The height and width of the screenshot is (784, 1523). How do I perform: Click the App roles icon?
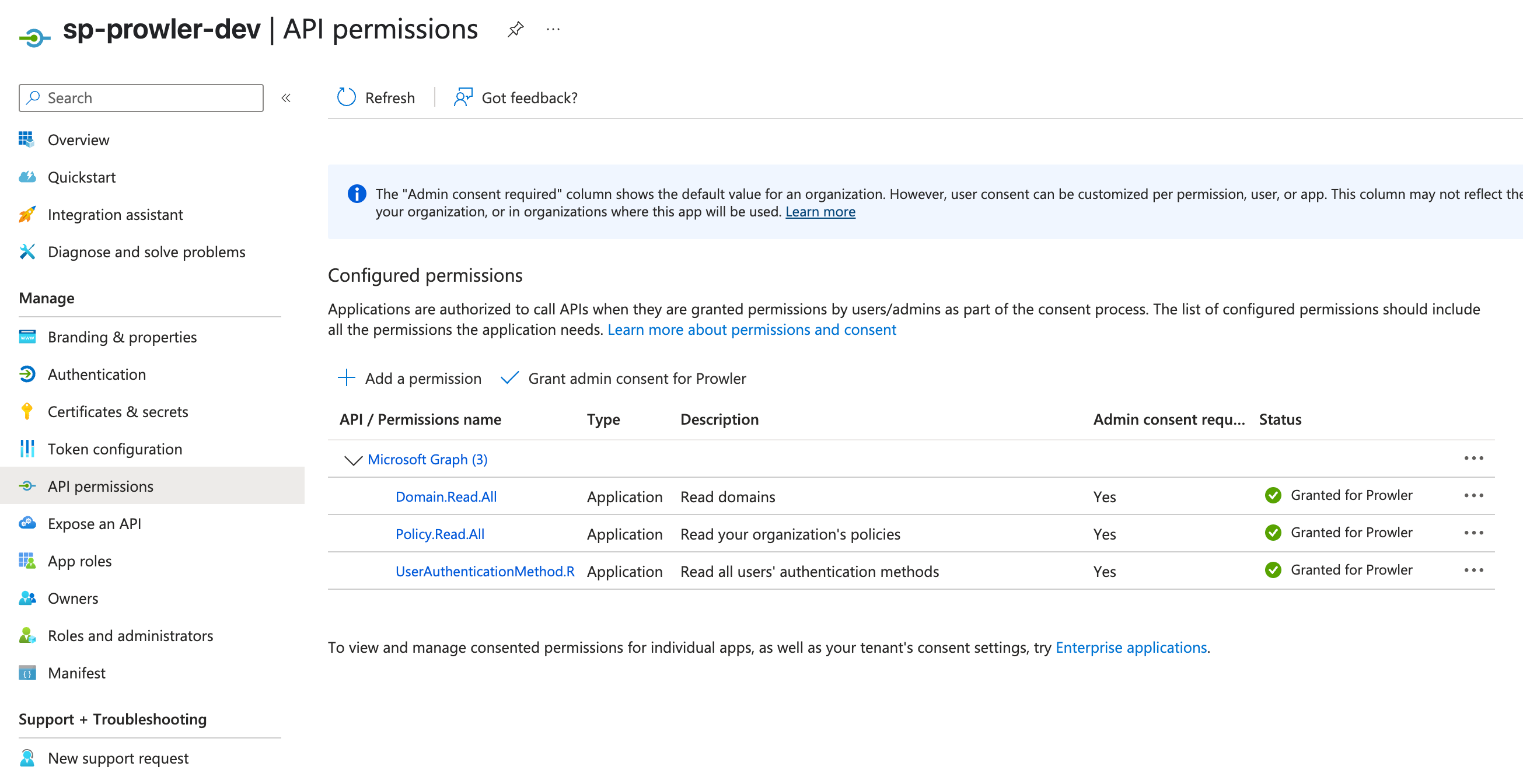27,560
